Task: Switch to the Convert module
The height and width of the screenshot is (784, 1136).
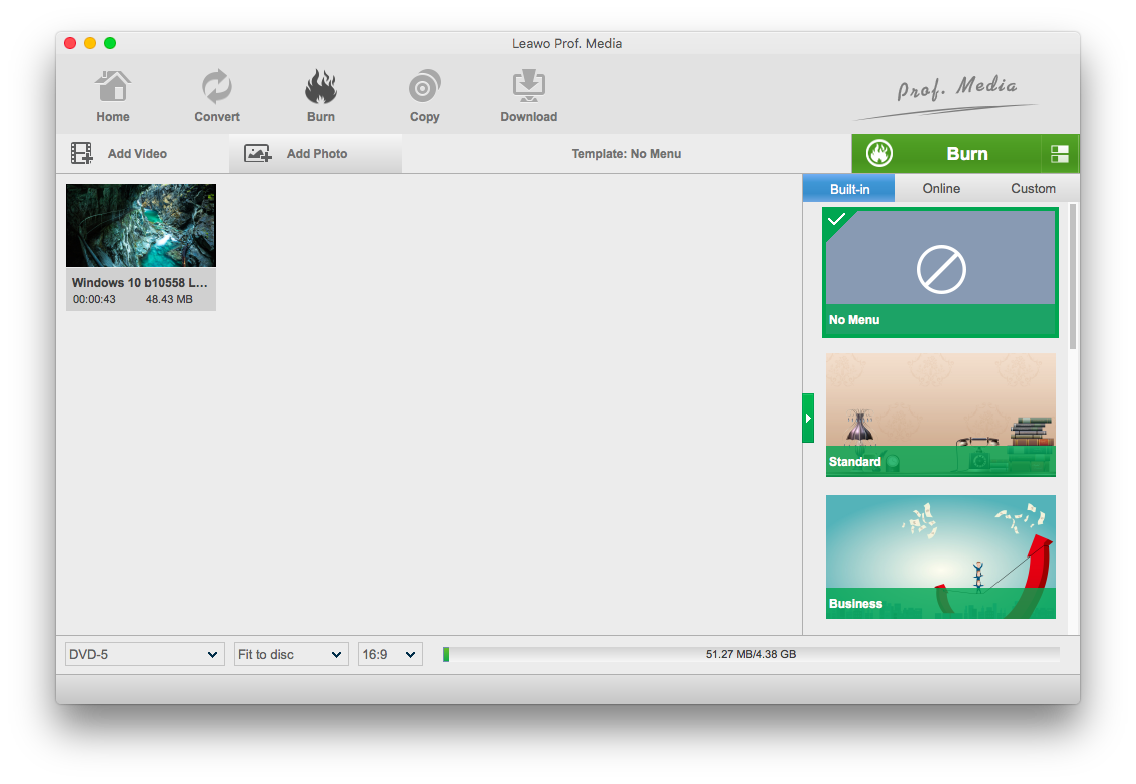Action: [x=217, y=87]
